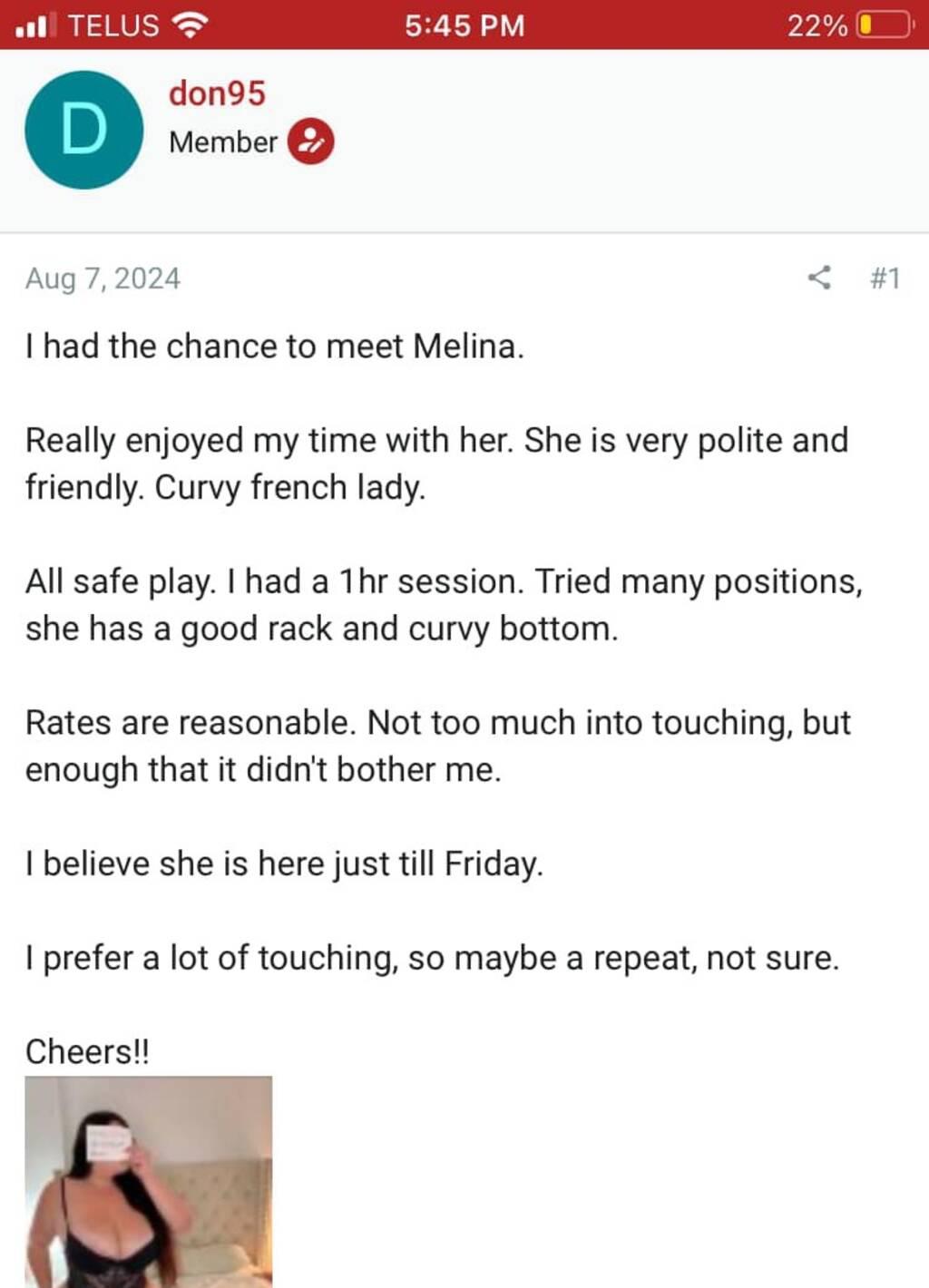Tap the Wi-Fi status icon
Screen dimensions: 929x1288
189,25
